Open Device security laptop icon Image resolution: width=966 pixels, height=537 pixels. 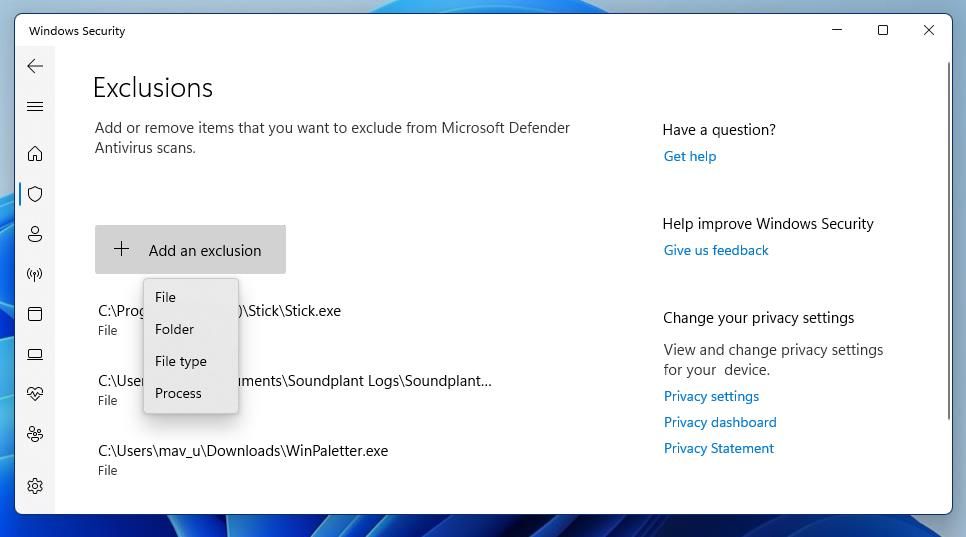click(35, 354)
